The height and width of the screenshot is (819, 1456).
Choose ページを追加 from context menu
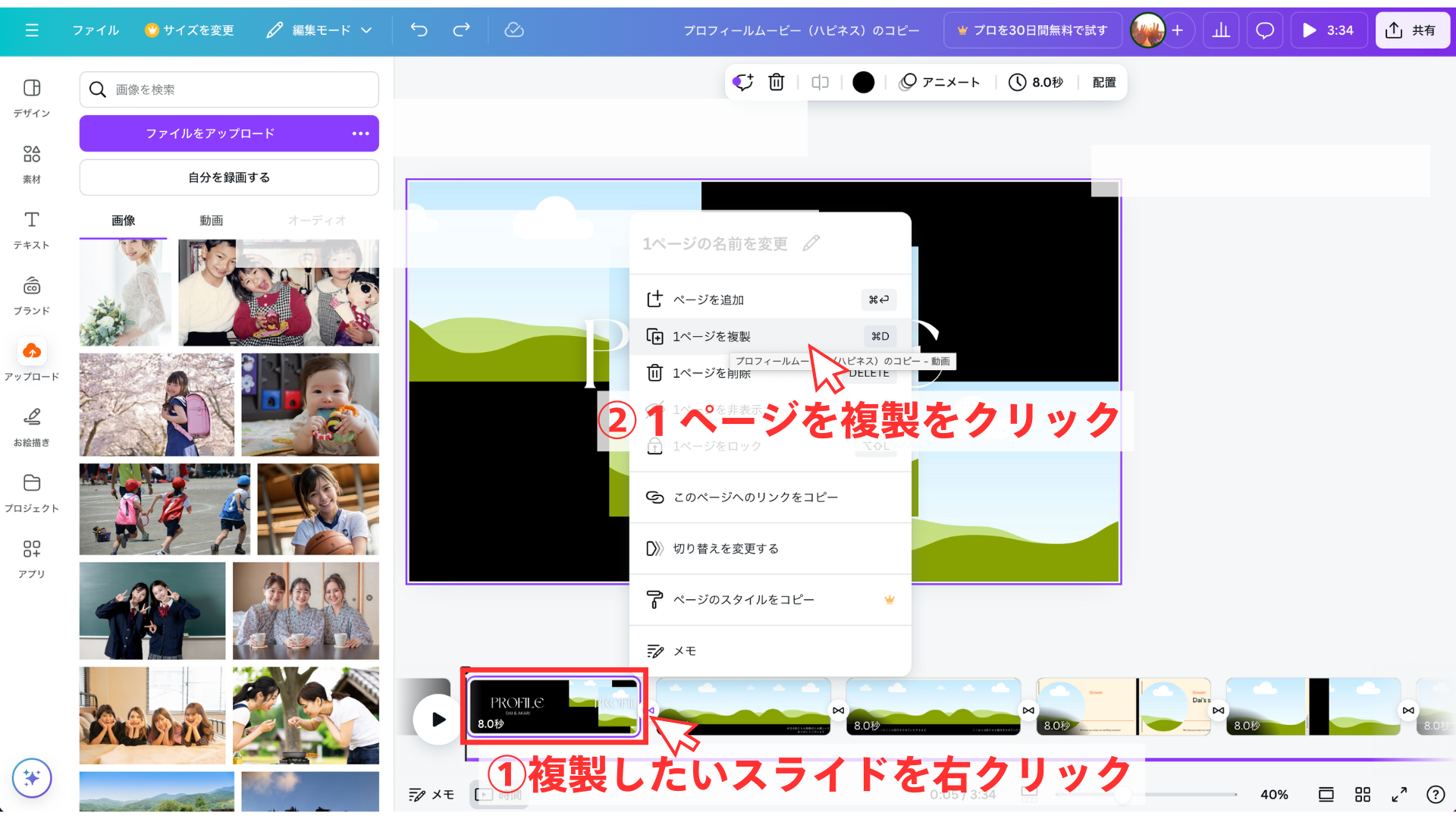770,300
